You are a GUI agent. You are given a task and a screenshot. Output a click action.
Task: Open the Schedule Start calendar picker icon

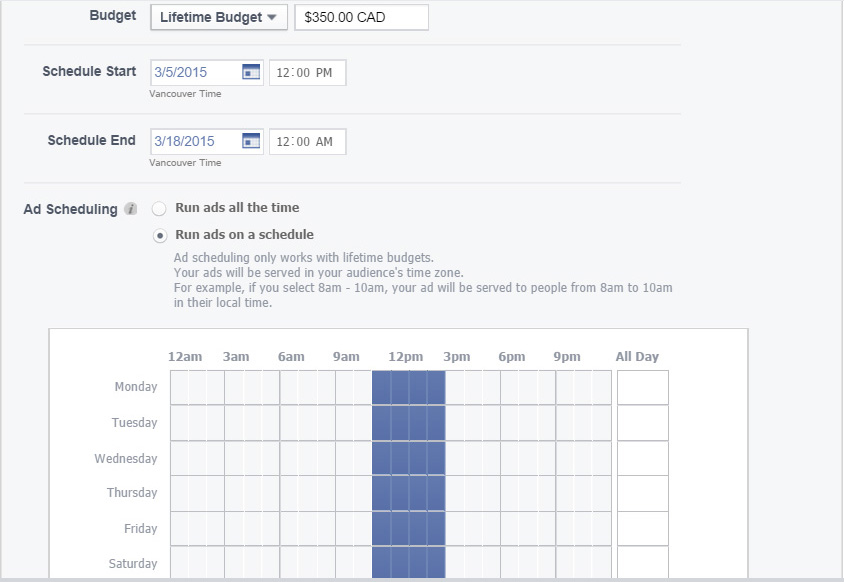click(251, 72)
